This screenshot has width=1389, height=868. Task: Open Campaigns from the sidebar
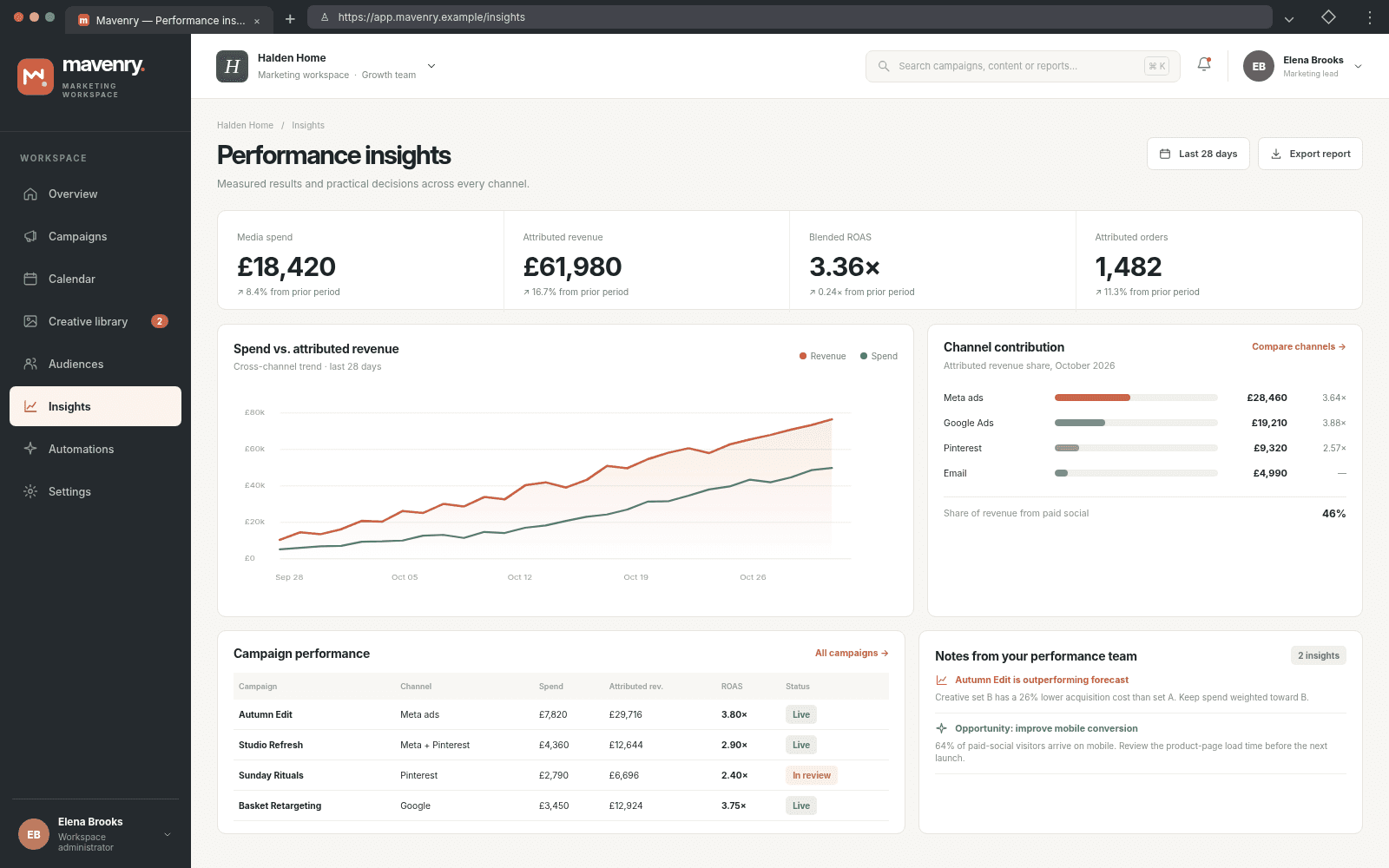pyautogui.click(x=95, y=236)
